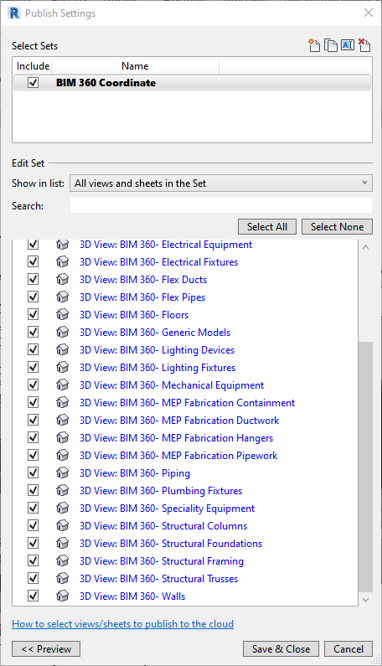
Task: Click the 3D view icon for Flex Ducts
Action: point(62,279)
